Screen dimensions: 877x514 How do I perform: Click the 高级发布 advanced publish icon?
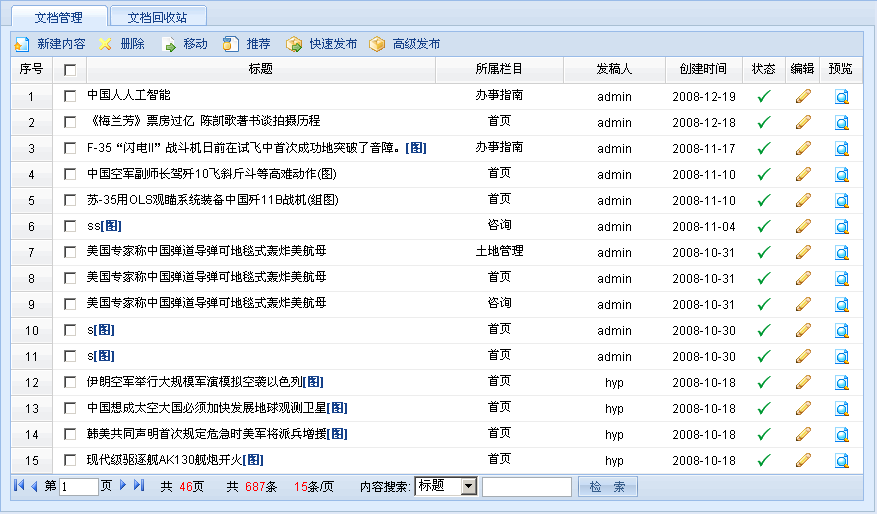point(377,44)
